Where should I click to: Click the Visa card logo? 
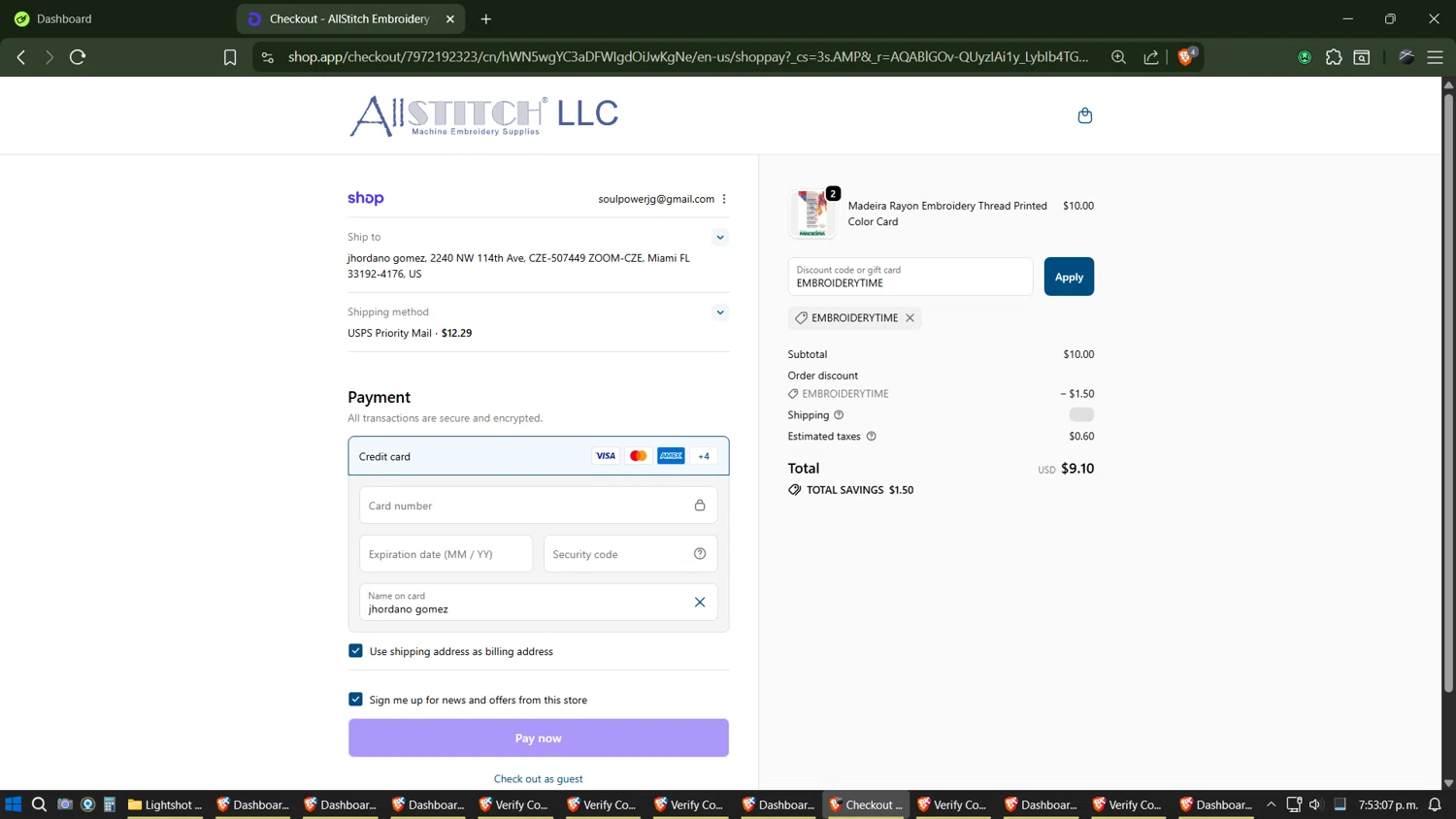click(x=606, y=456)
